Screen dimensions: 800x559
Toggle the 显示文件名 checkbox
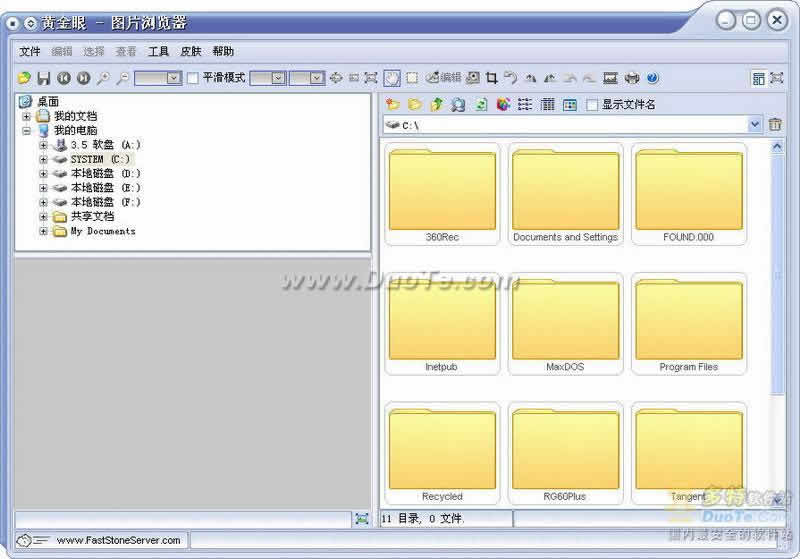click(x=592, y=105)
